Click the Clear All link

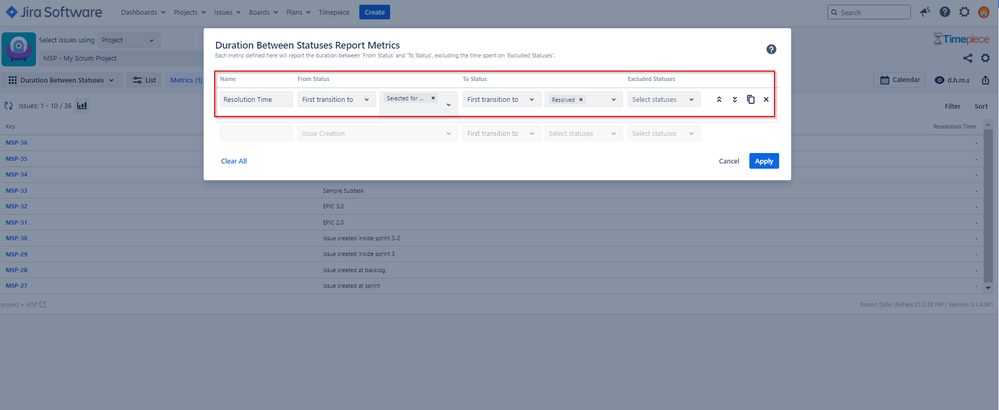(234, 161)
